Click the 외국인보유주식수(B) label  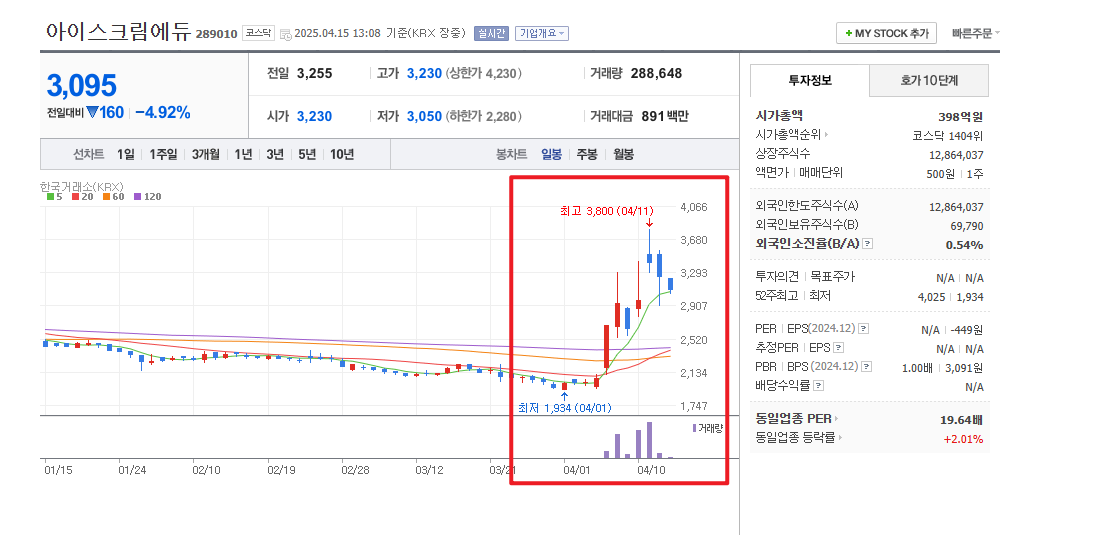pyautogui.click(x=807, y=225)
